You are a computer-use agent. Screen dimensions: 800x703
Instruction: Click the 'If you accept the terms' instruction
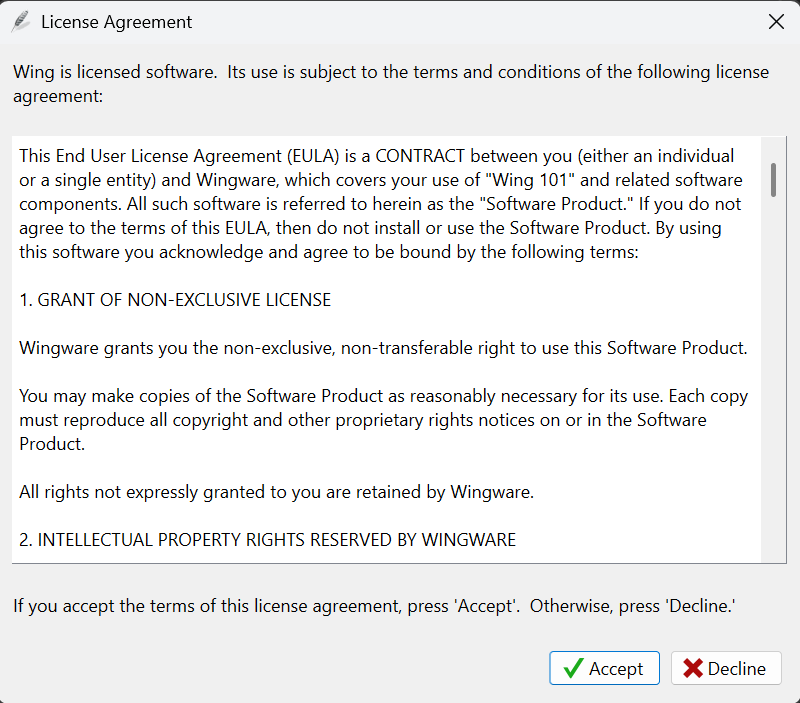(374, 606)
